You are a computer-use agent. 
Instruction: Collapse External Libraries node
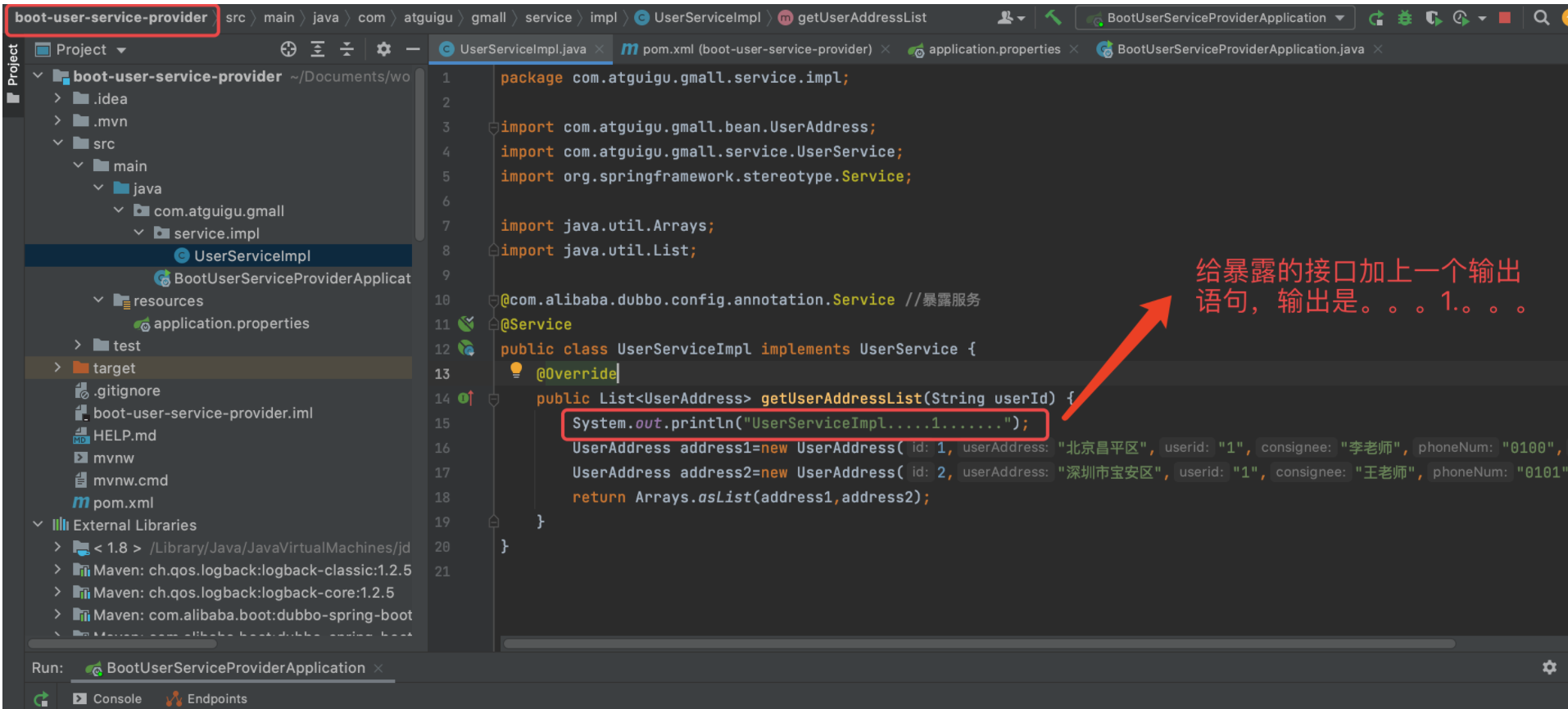click(x=38, y=524)
